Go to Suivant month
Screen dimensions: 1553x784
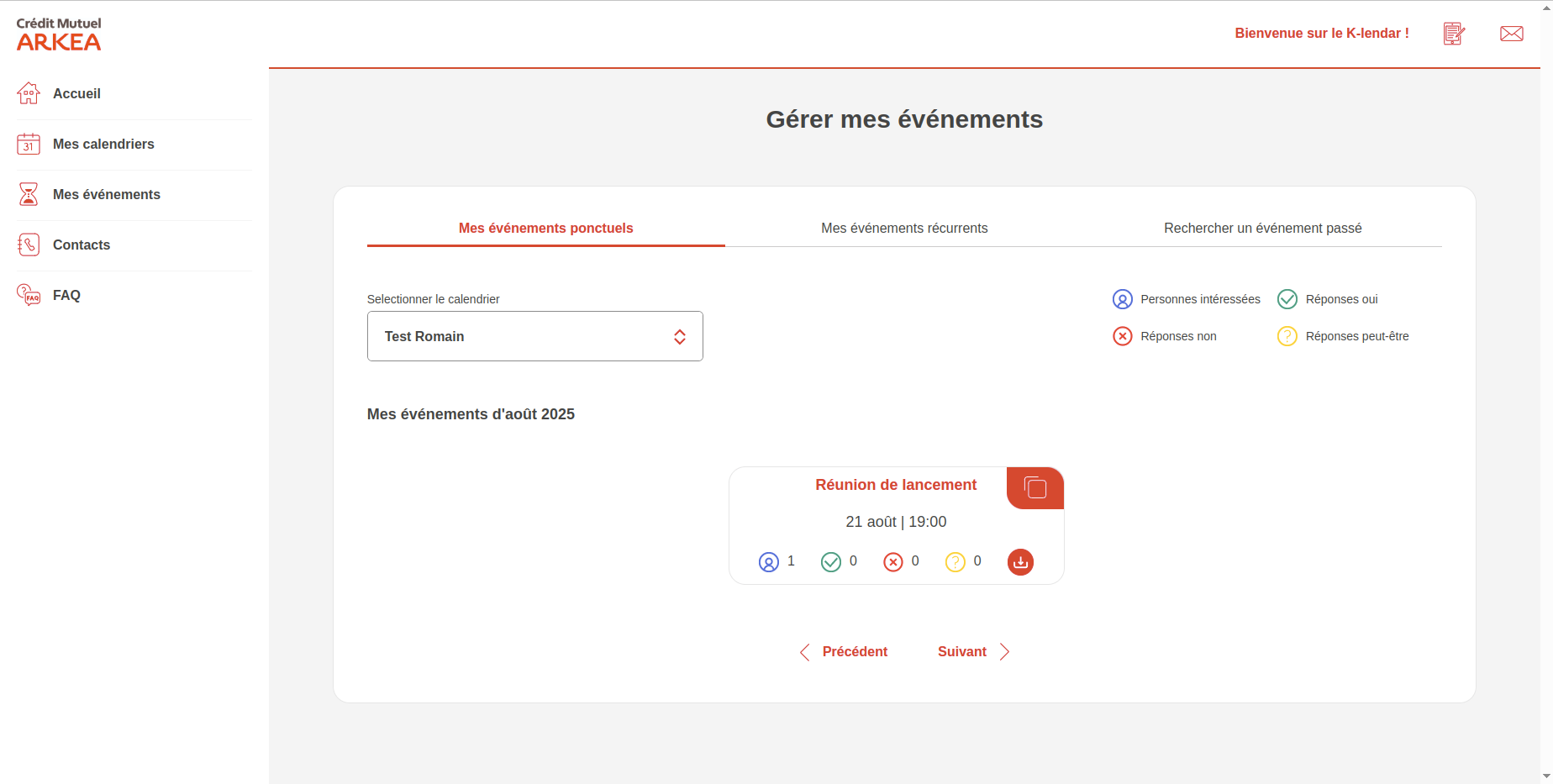pos(973,652)
